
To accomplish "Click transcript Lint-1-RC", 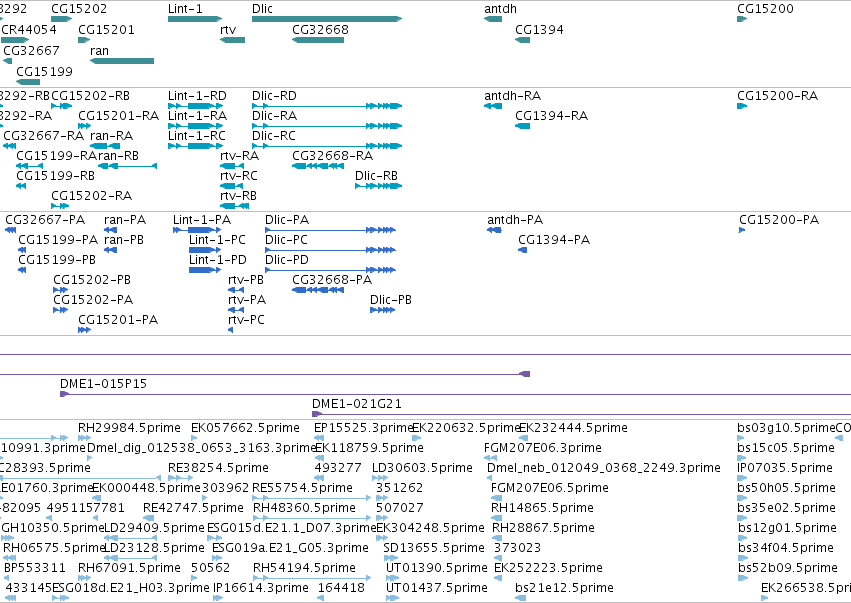I will coord(197,136).
